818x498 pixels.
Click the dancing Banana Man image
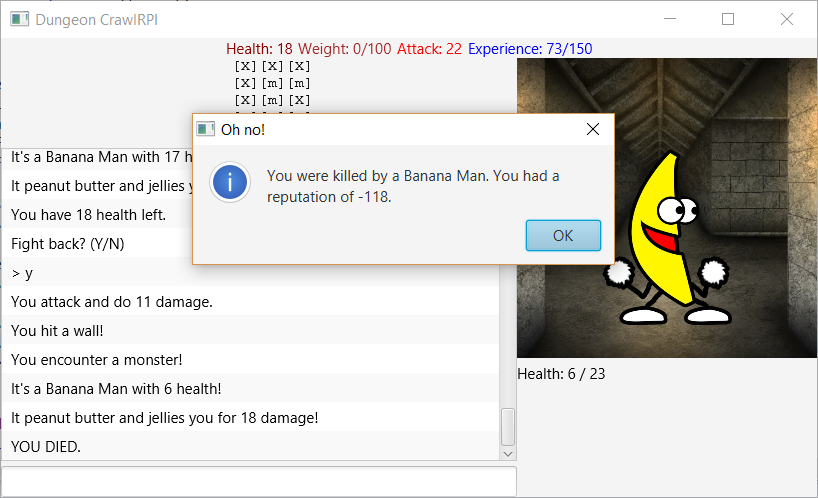point(668,240)
